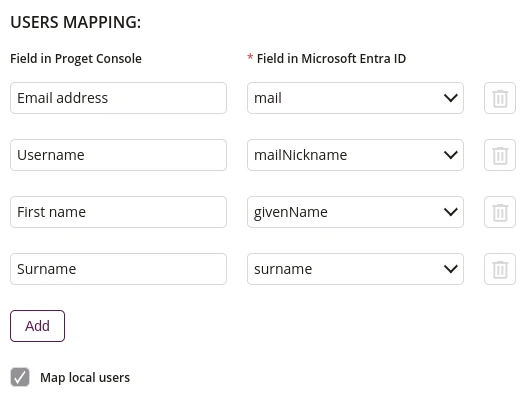The image size is (526, 407).
Task: Focus the Email address field
Action: (x=118, y=98)
